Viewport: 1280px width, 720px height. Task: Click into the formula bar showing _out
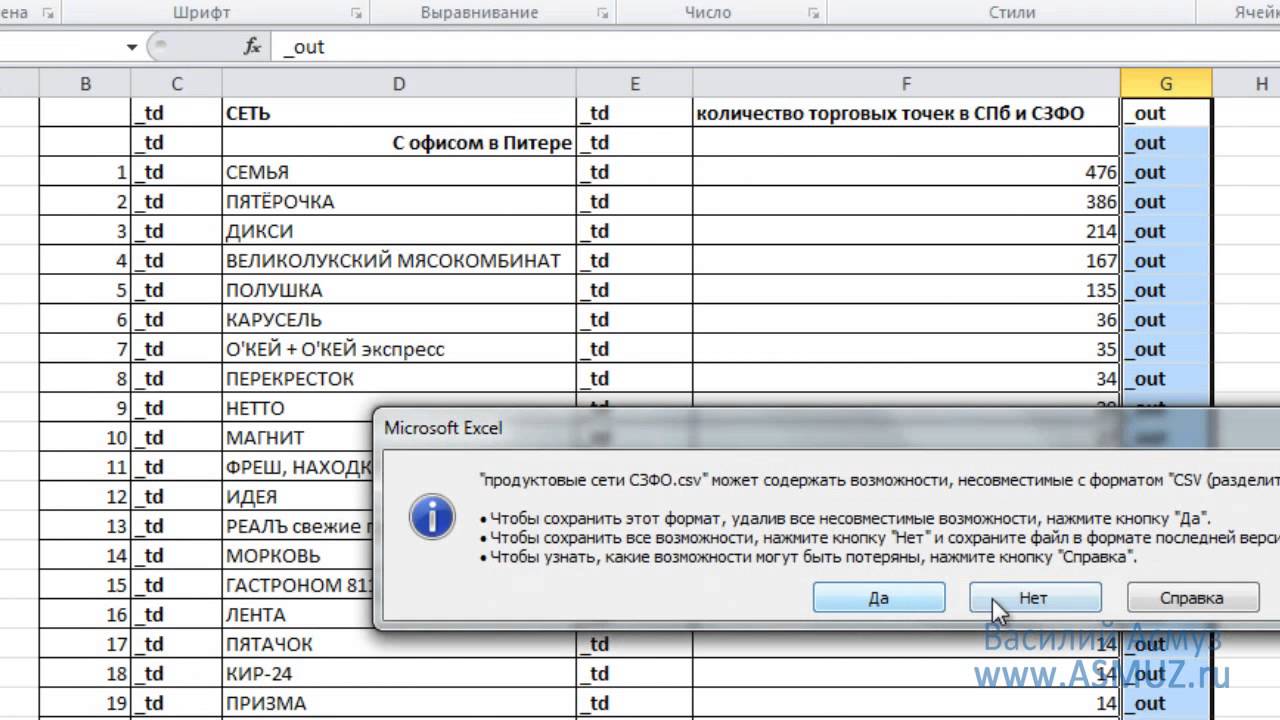(776, 47)
